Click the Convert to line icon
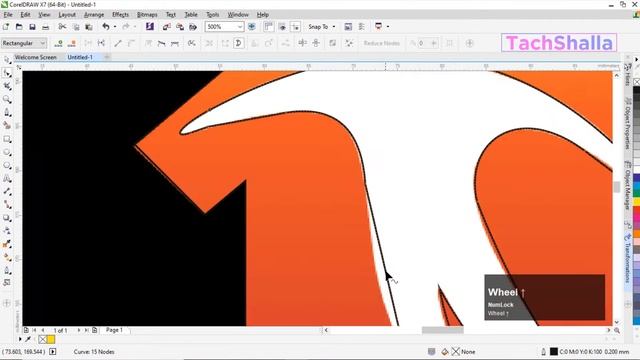 pos(118,43)
